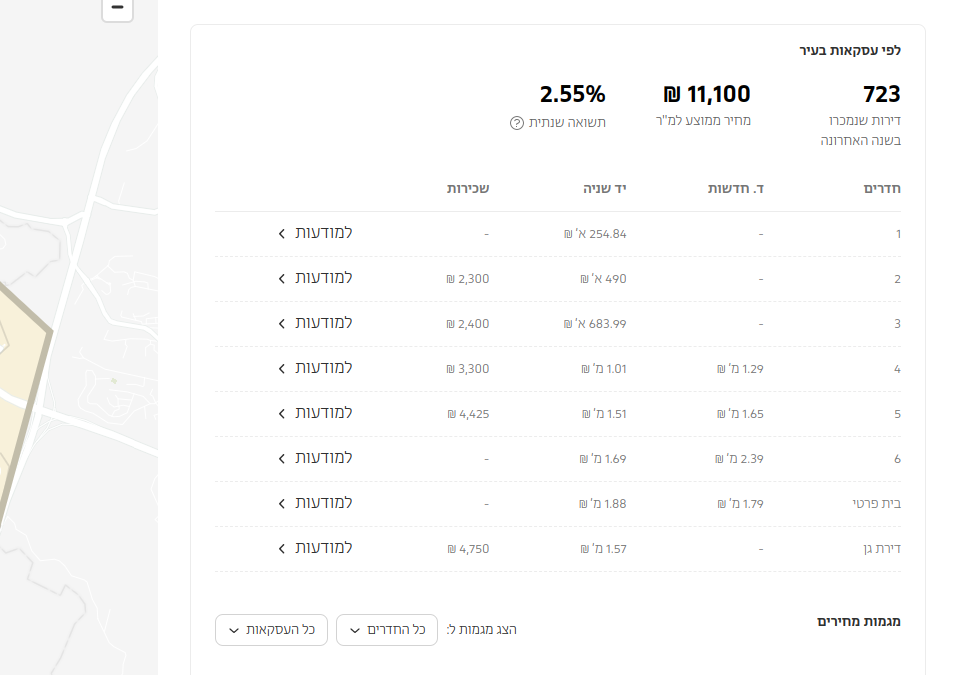
Task: Click the new apartments column header
Action: (x=737, y=188)
